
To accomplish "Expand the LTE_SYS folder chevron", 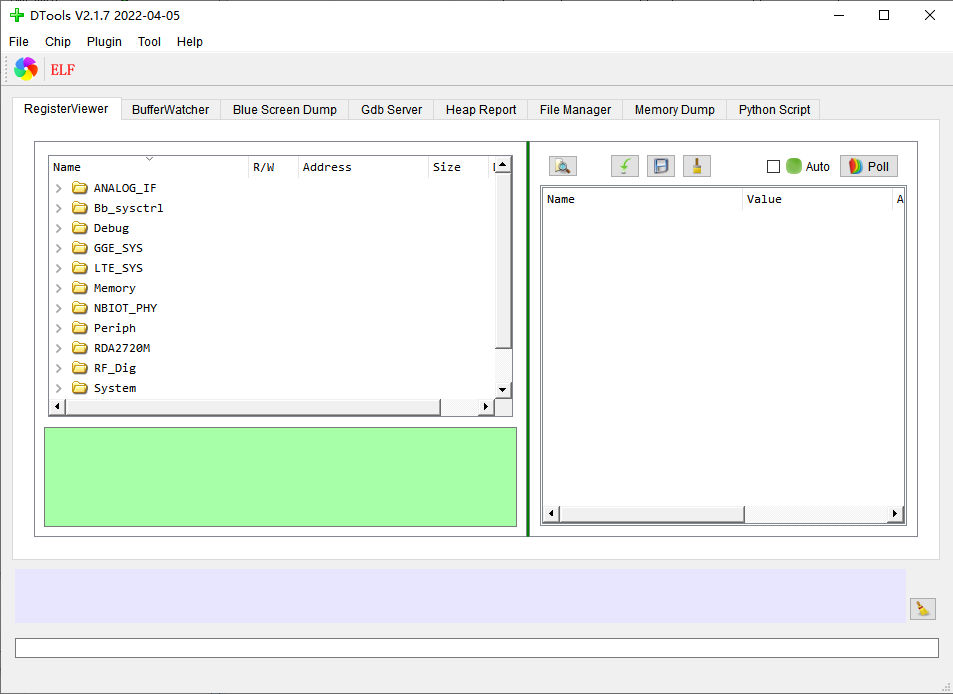I will click(59, 268).
